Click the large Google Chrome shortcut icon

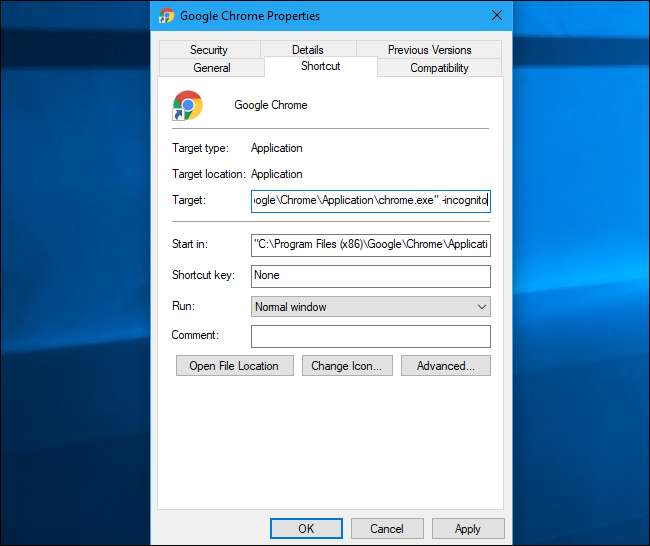[x=188, y=105]
